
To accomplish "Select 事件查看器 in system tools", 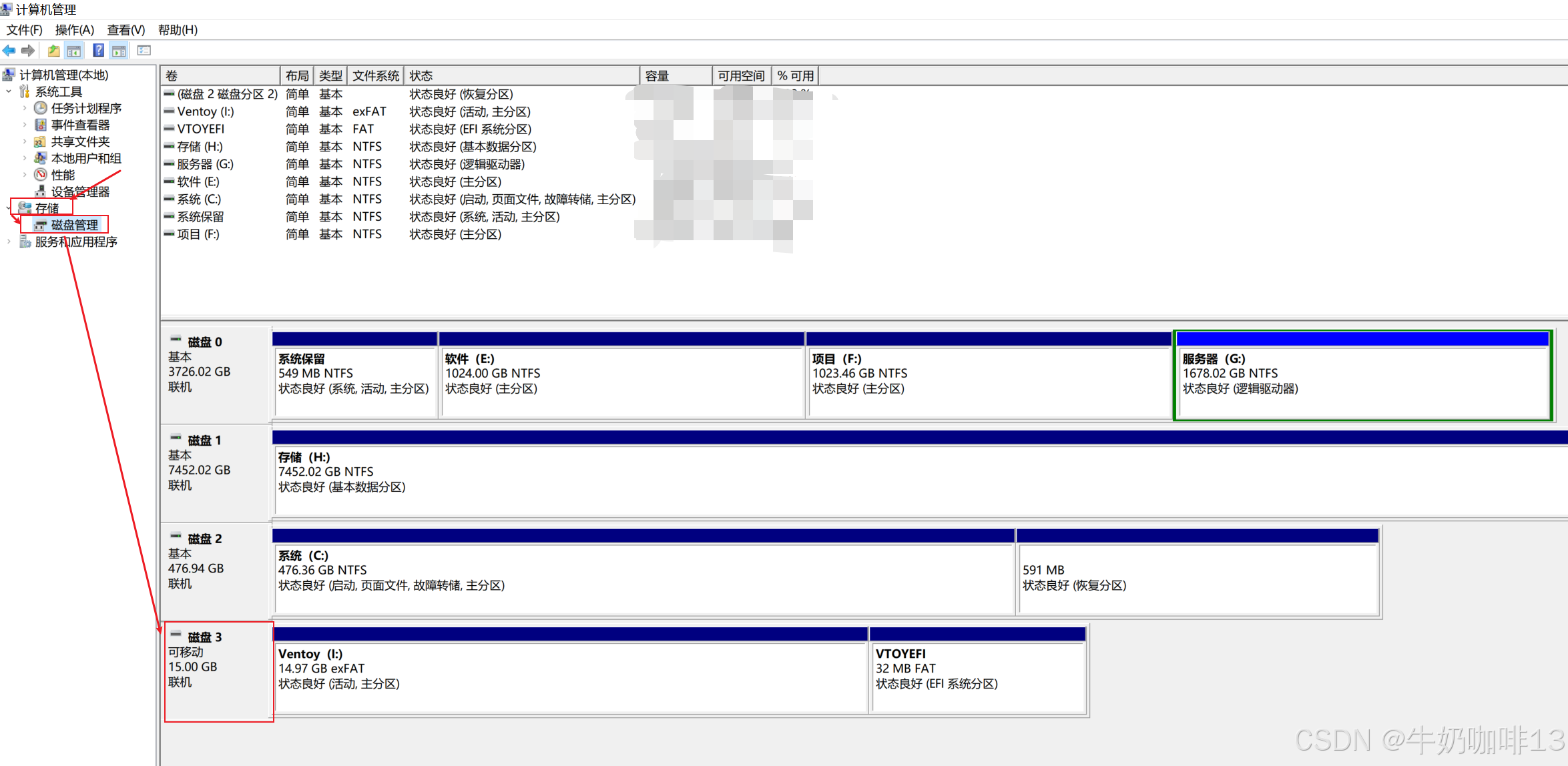I will tap(80, 125).
